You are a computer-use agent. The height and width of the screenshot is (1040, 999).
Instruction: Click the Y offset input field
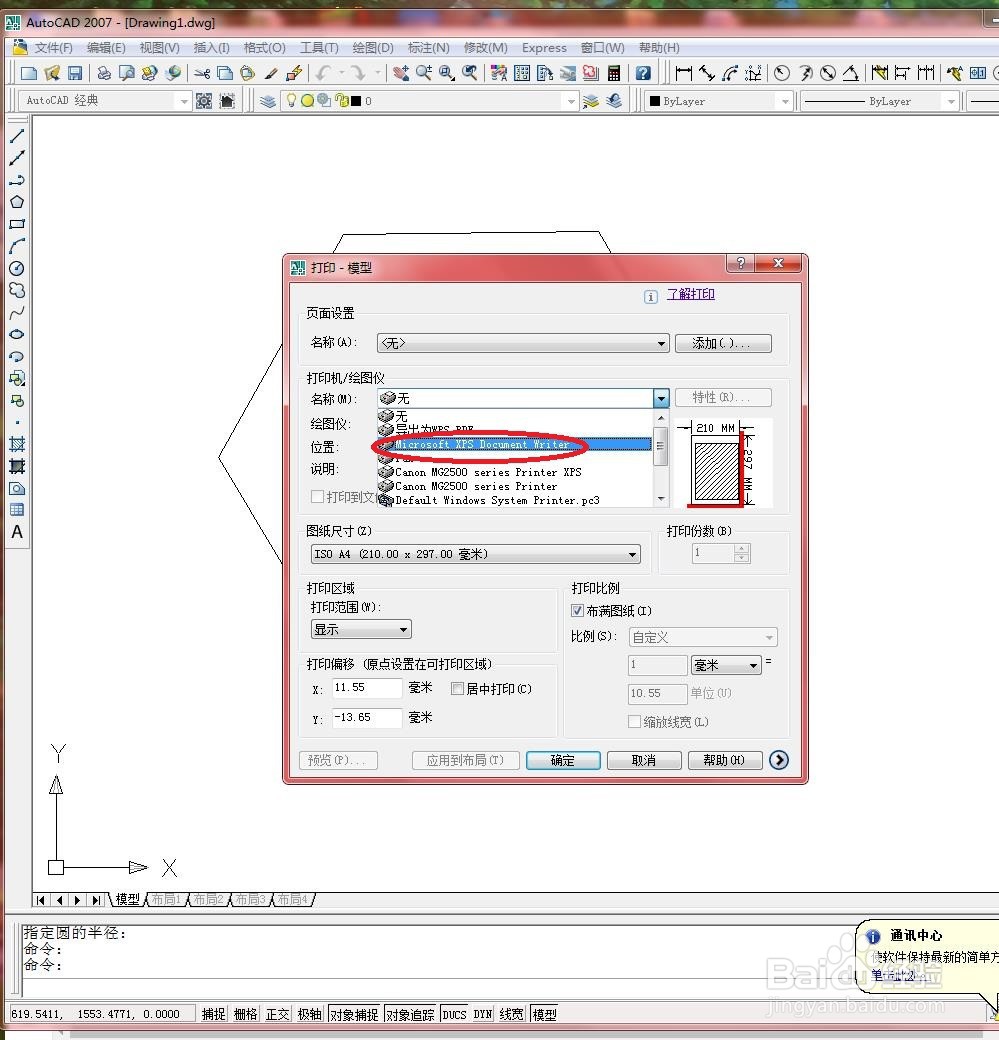(x=367, y=718)
